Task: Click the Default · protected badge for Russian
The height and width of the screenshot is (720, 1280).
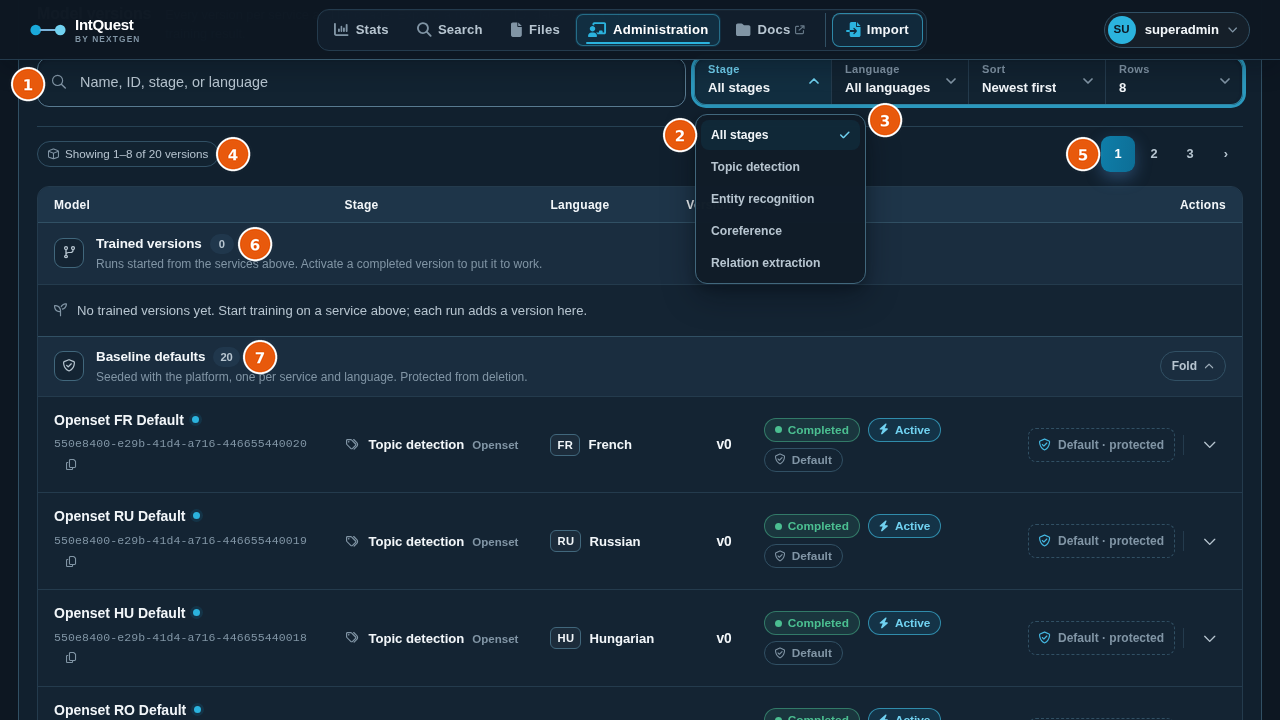Action: tap(1101, 541)
